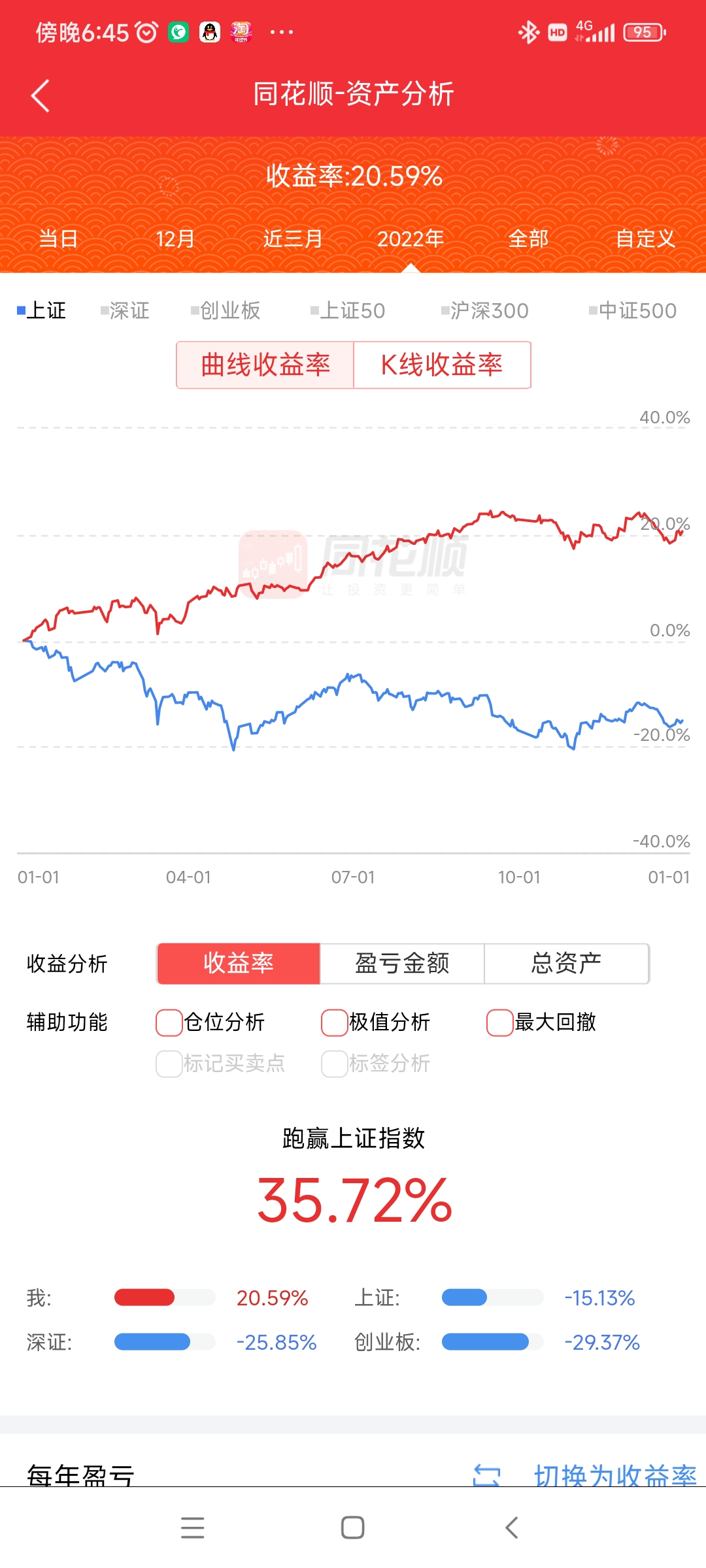Tap the alarm clock status icon
The width and height of the screenshot is (706, 1568).
coord(146,32)
